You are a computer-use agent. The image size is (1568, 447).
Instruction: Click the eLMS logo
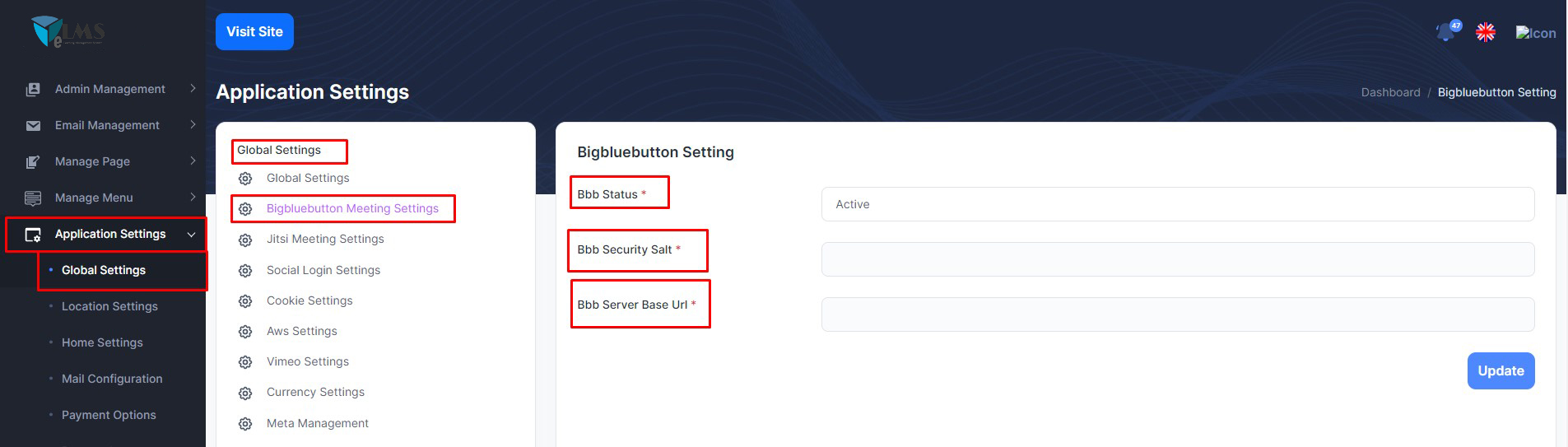coord(67,32)
